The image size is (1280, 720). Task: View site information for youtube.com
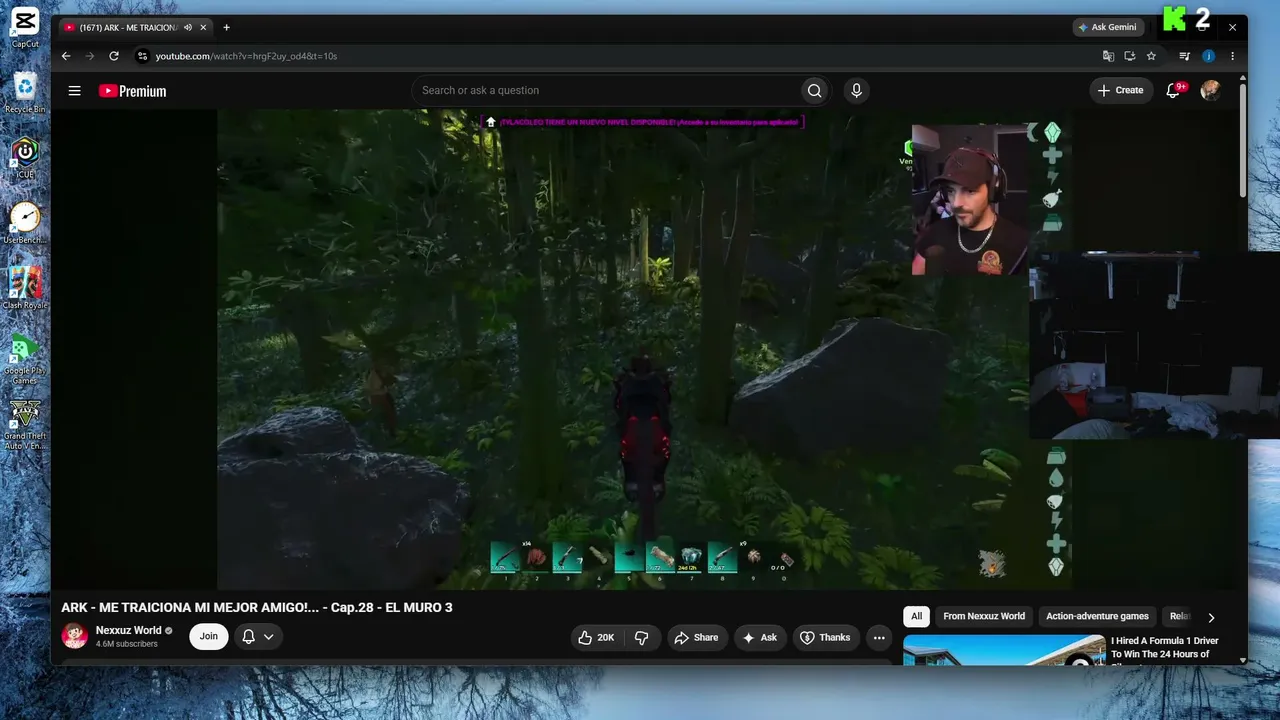(142, 56)
